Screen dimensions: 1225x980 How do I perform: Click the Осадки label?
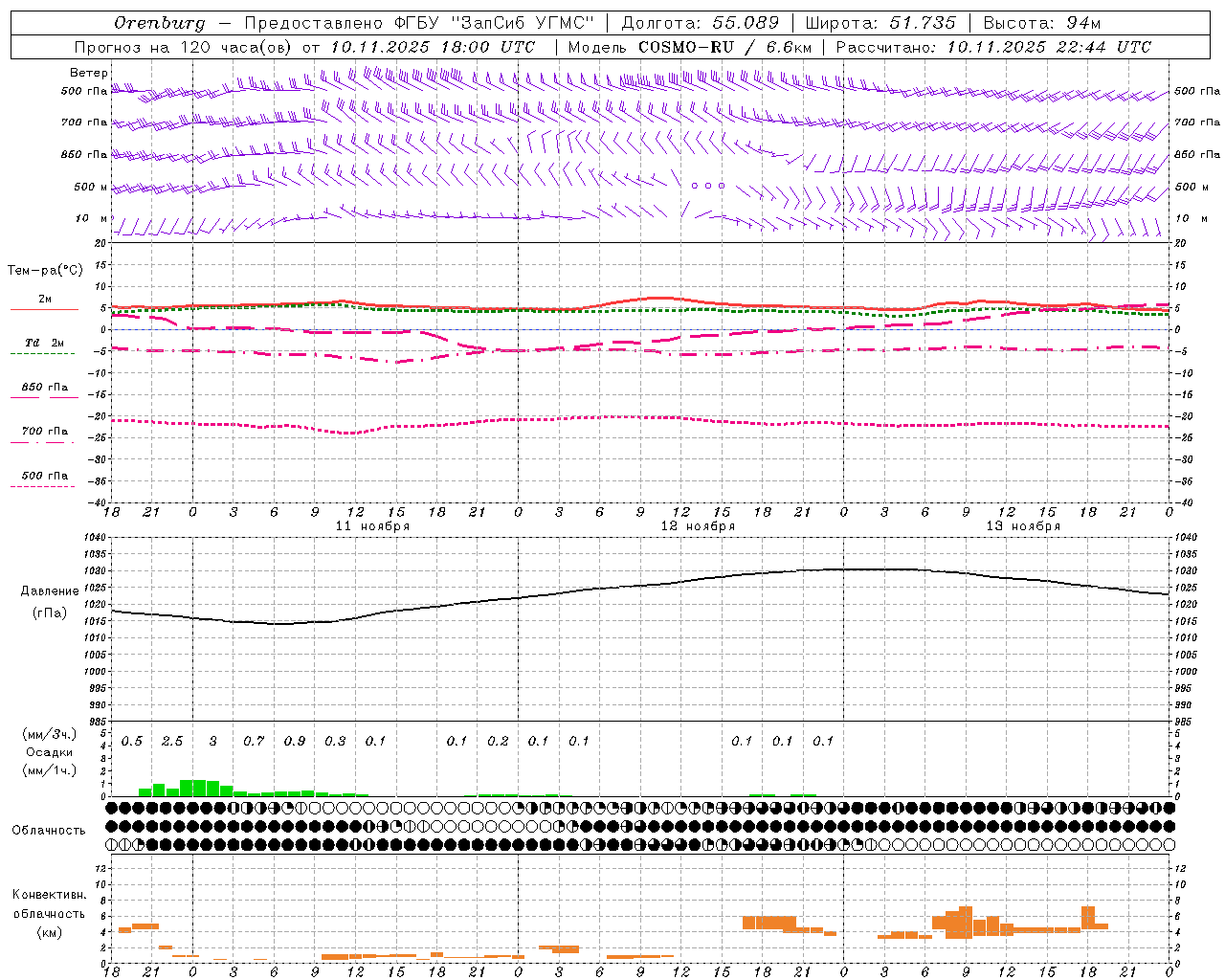(x=49, y=752)
